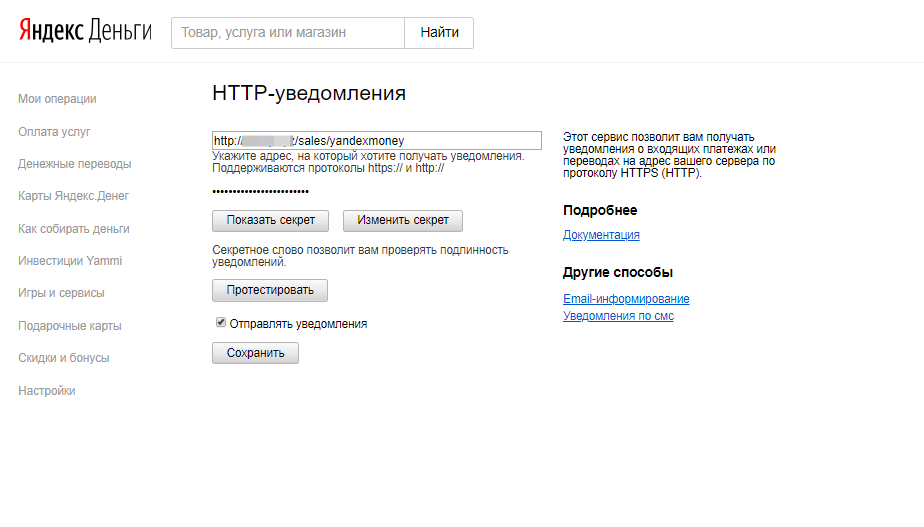The width and height of the screenshot is (924, 527).
Task: Go to Игры и сервисы
Action: coord(61,293)
